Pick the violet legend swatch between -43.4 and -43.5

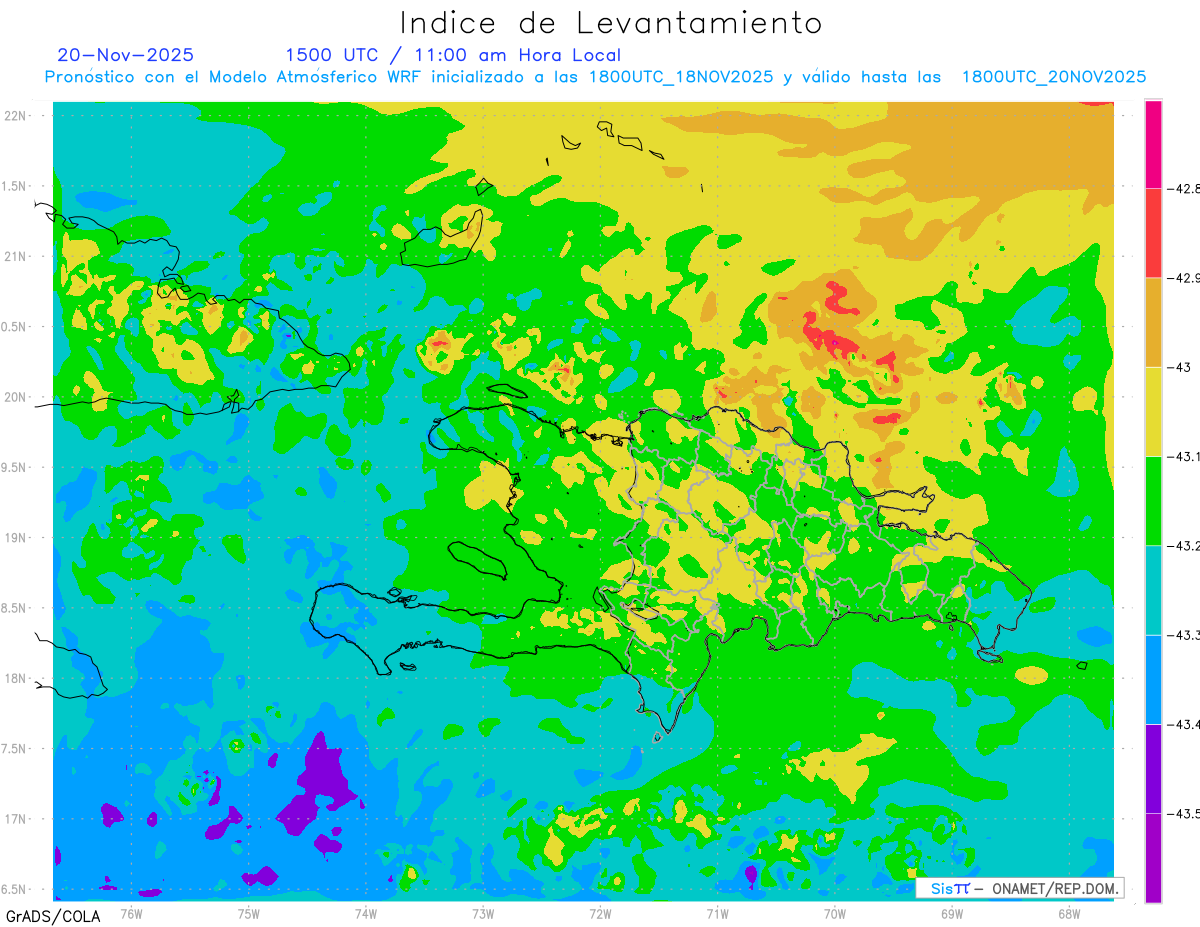[1153, 768]
